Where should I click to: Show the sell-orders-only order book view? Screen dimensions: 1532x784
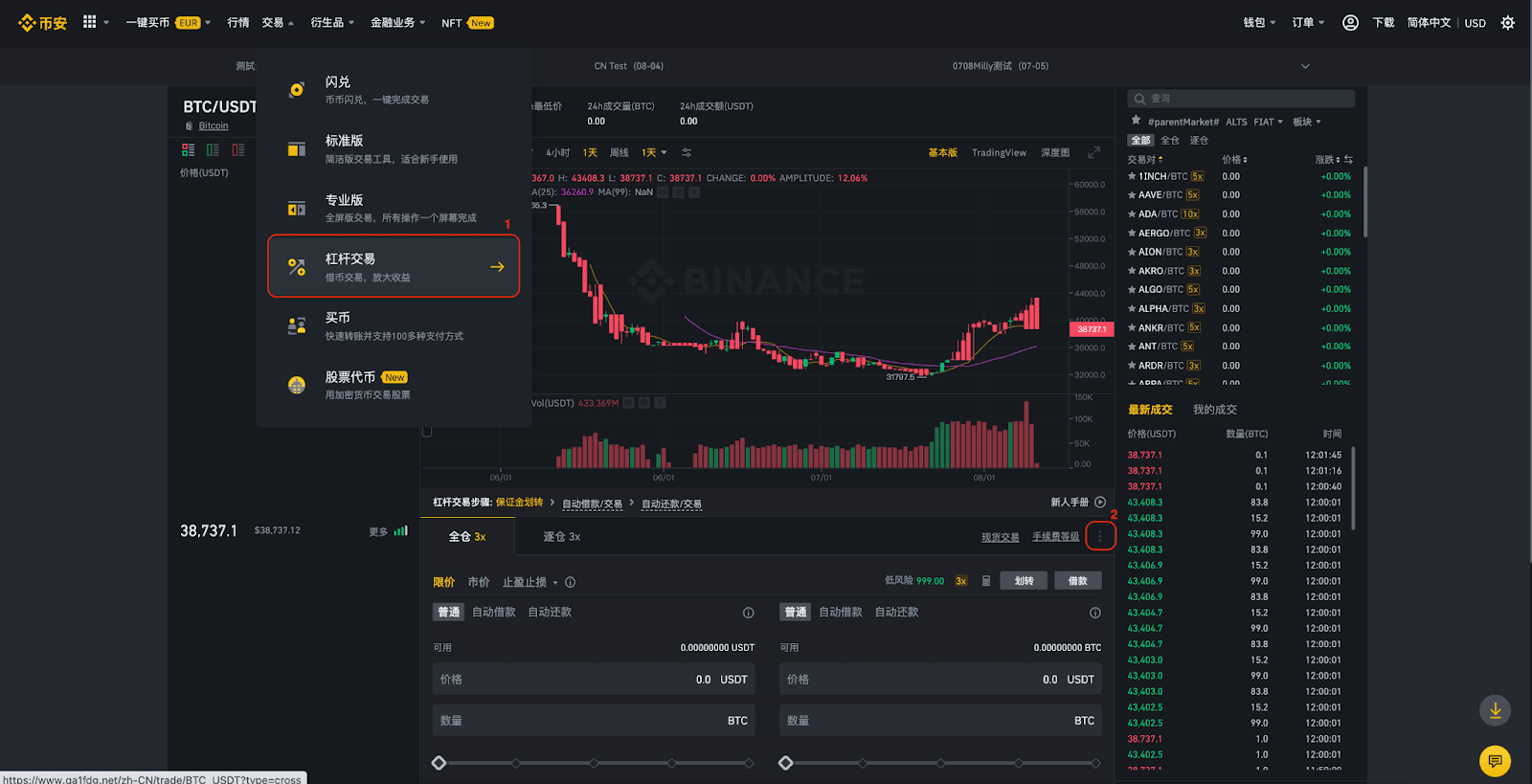click(x=238, y=150)
